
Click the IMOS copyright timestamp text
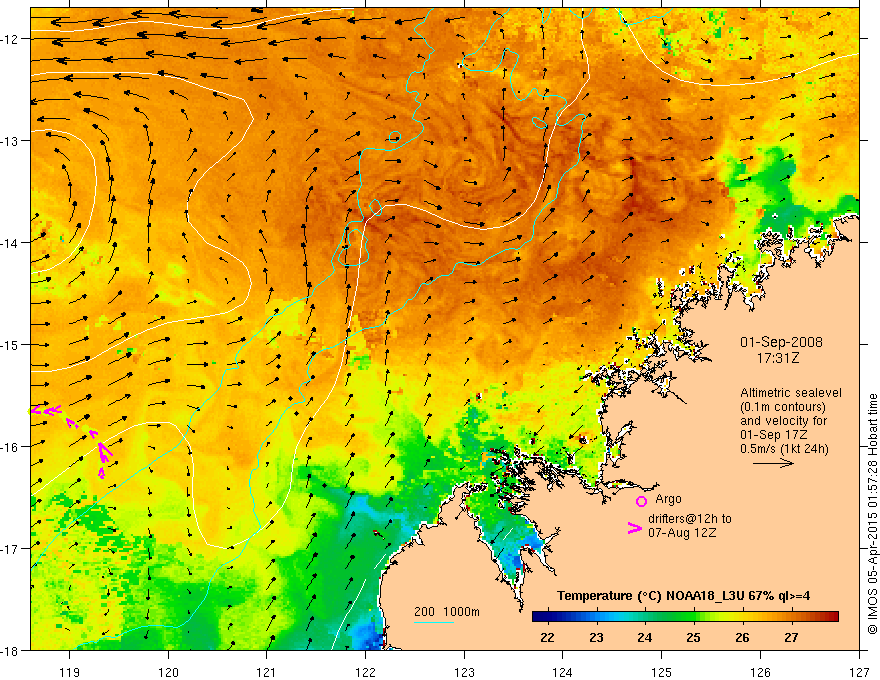(872, 514)
